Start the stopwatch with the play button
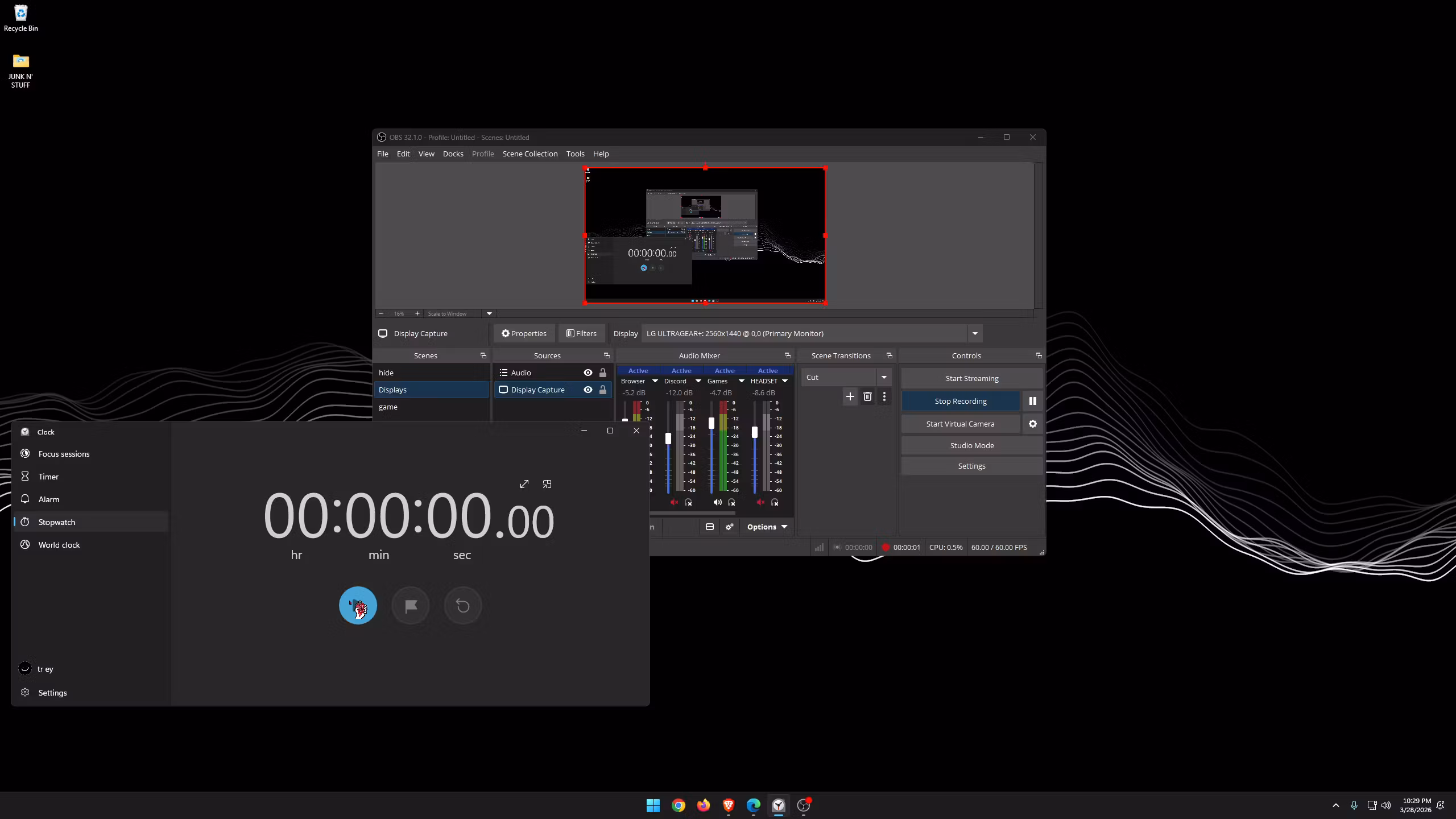This screenshot has width=1456, height=819. pyautogui.click(x=358, y=605)
